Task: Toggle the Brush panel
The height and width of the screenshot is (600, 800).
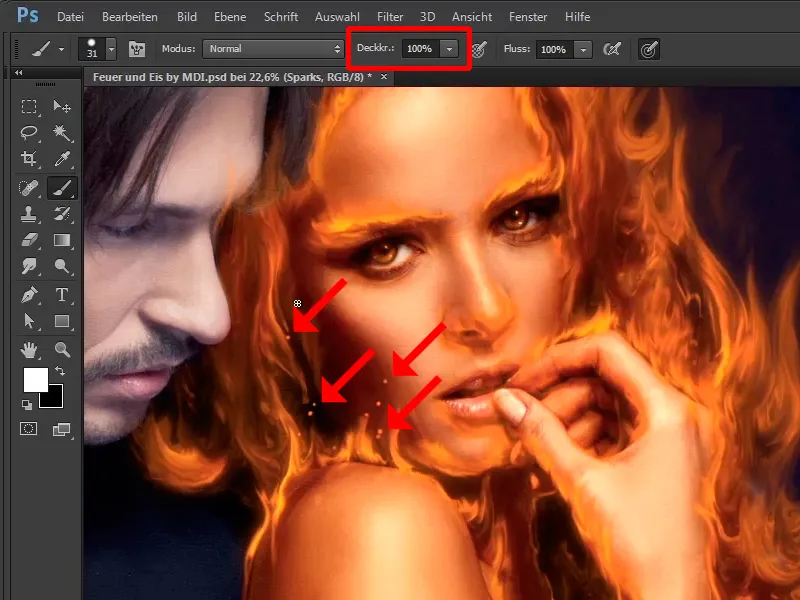Action: point(137,49)
